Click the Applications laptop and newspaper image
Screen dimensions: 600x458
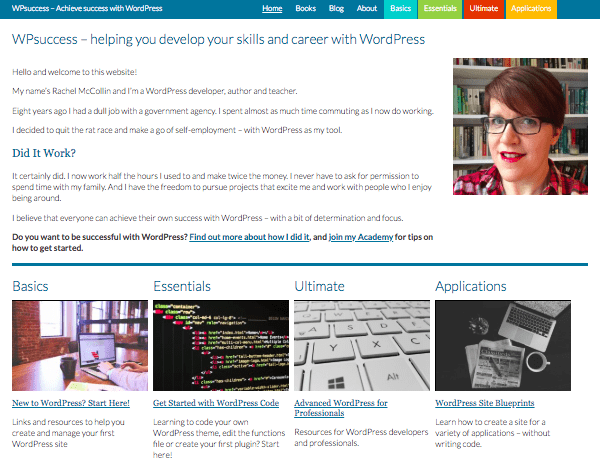(x=503, y=346)
